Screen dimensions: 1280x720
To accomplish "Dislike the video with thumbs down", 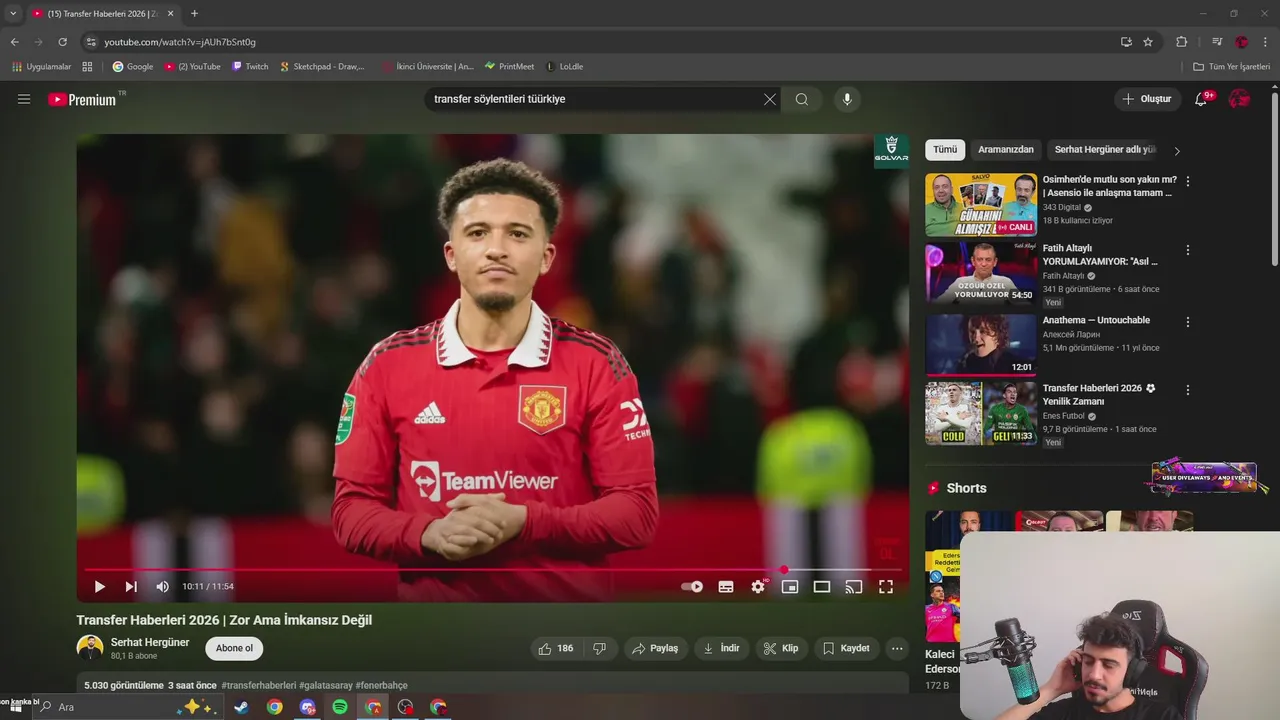I will pyautogui.click(x=600, y=648).
